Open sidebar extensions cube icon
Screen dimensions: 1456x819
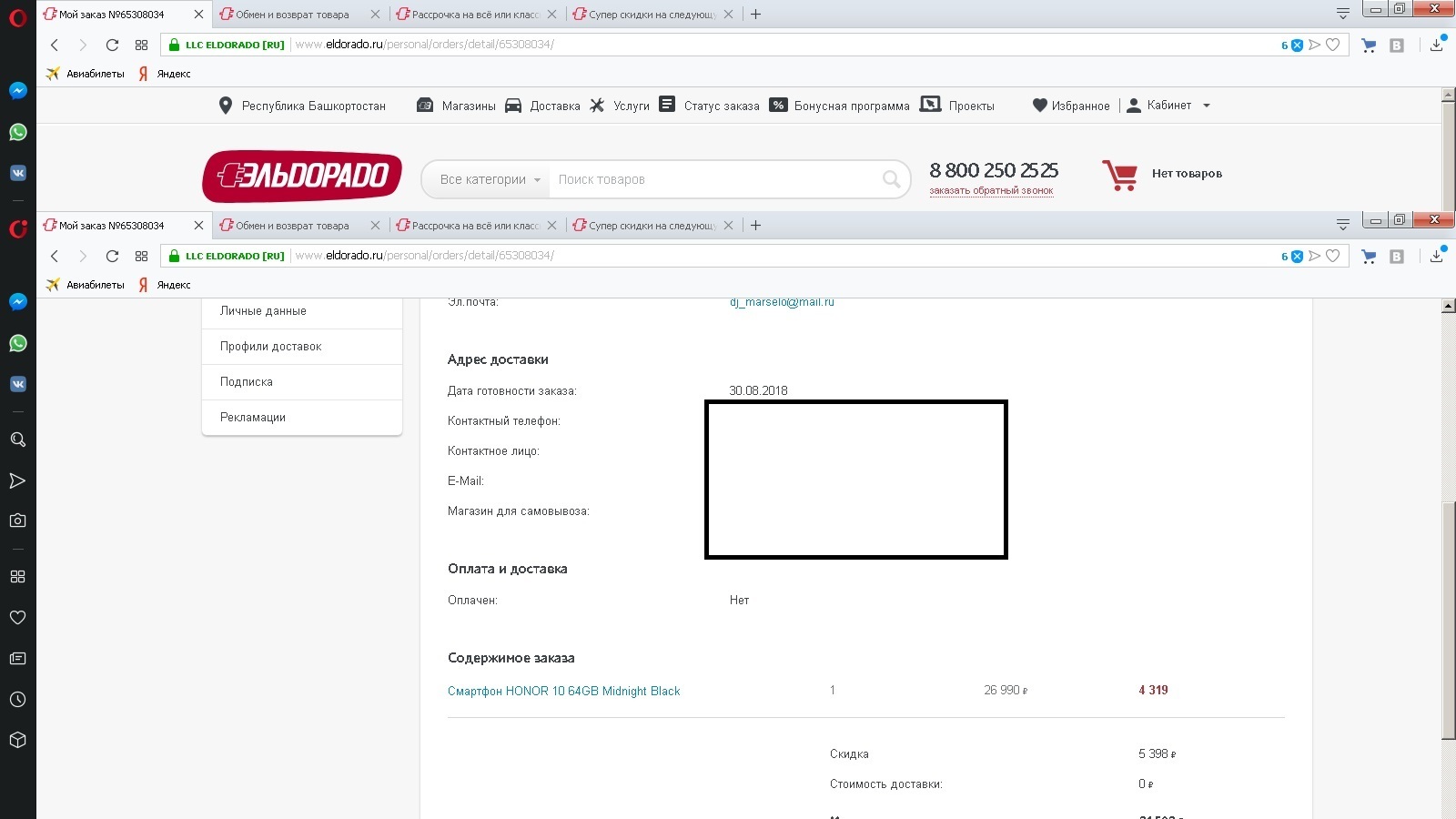(x=17, y=741)
